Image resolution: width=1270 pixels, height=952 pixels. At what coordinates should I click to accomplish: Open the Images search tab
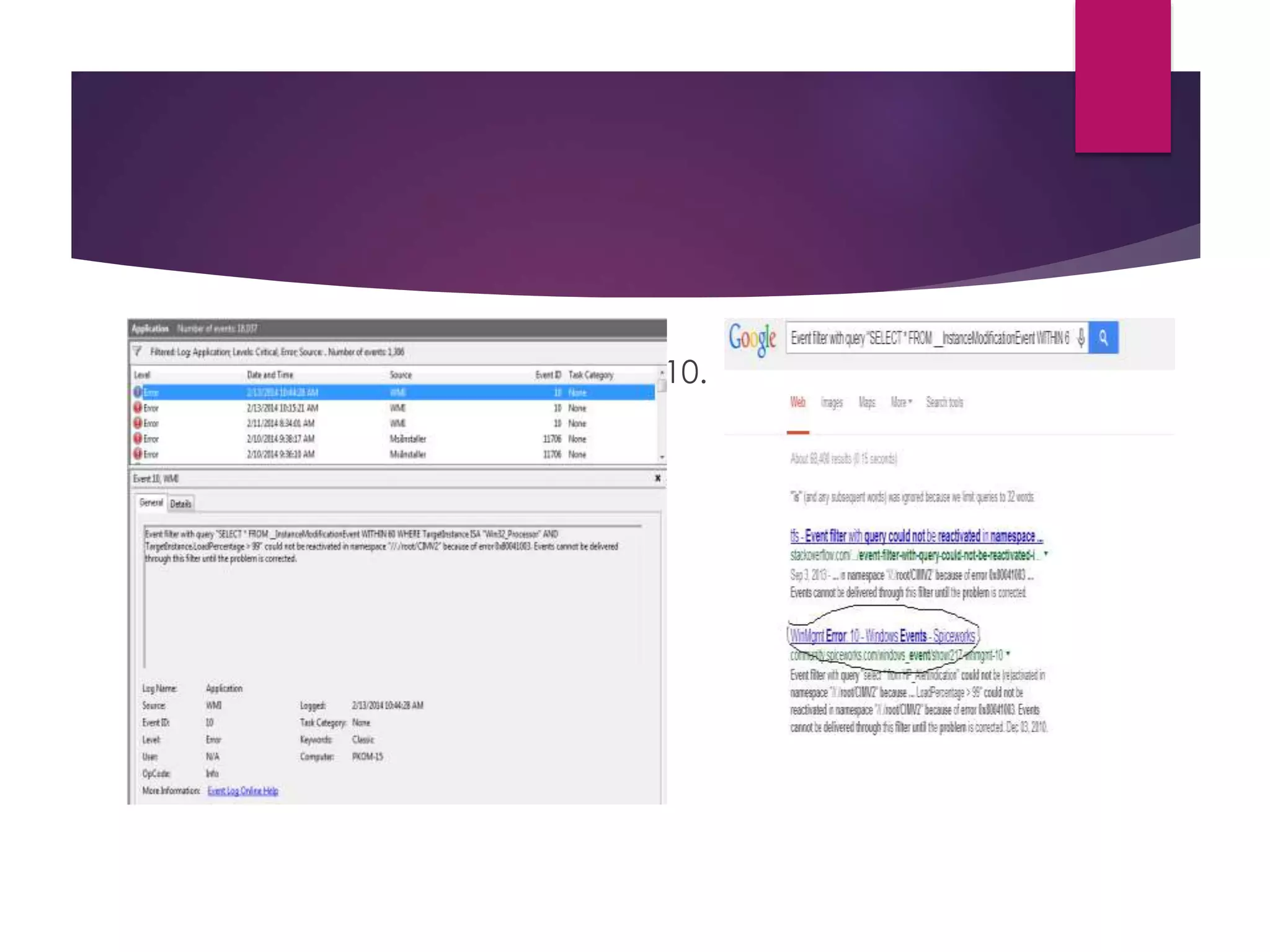[832, 403]
